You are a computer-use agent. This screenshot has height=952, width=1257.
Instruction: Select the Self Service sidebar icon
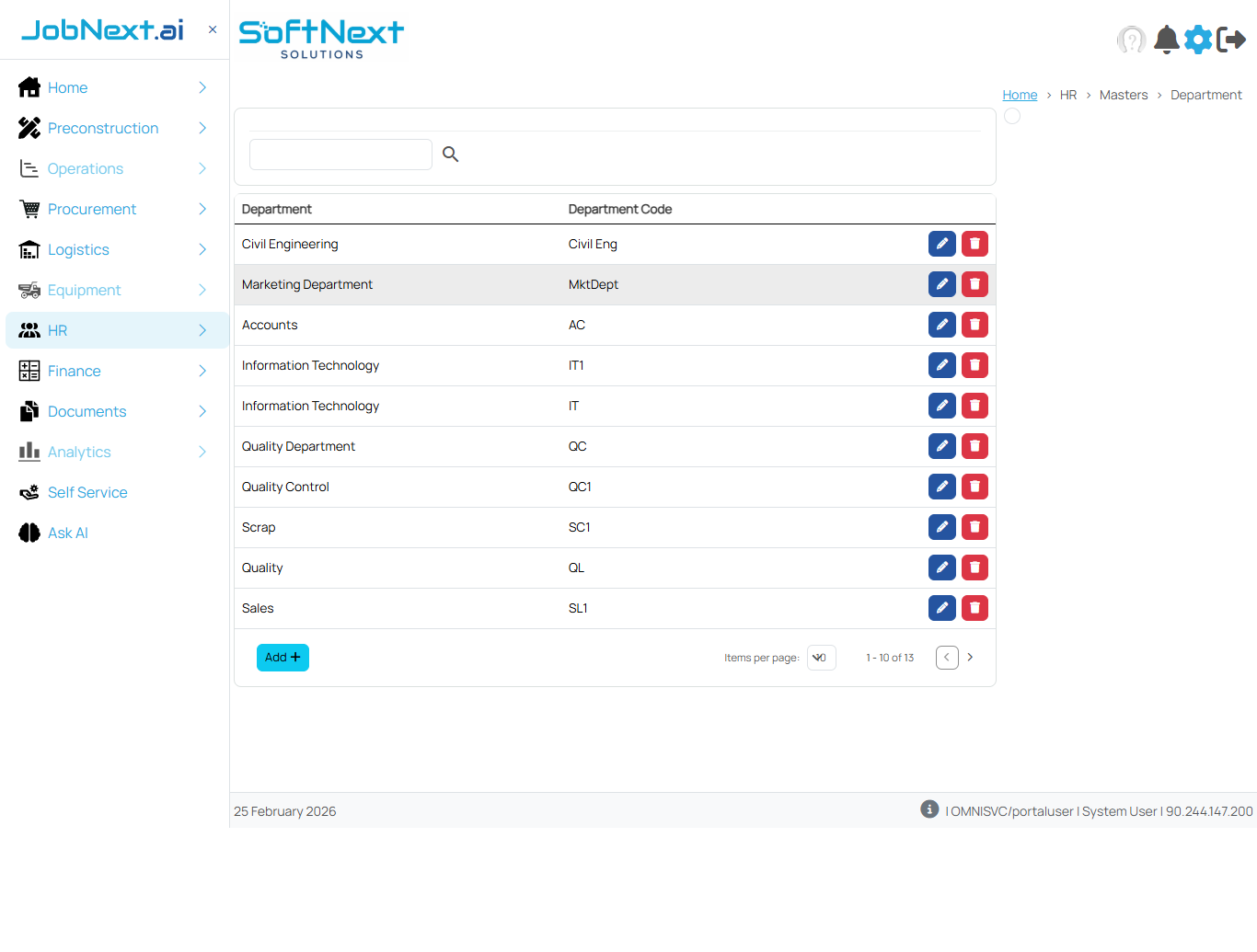(x=29, y=492)
